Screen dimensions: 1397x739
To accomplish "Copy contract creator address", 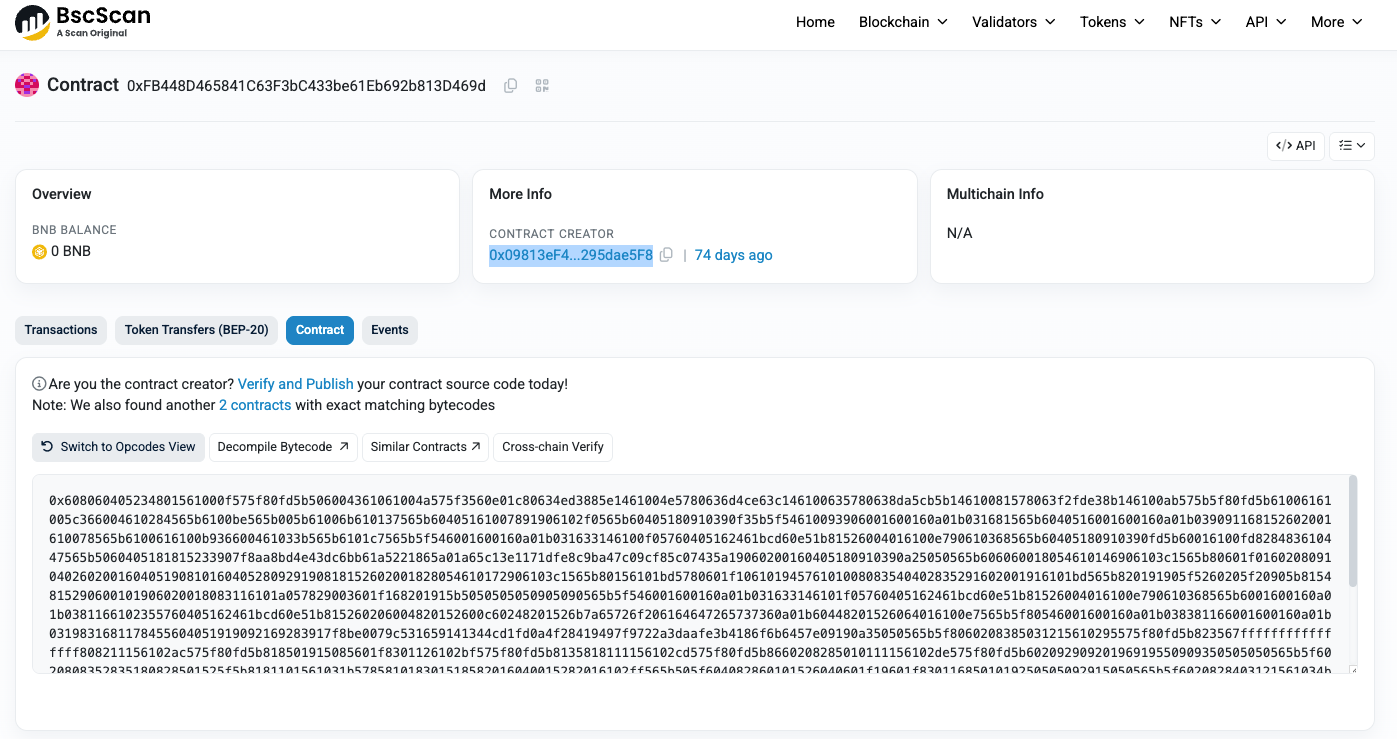I will coord(666,255).
